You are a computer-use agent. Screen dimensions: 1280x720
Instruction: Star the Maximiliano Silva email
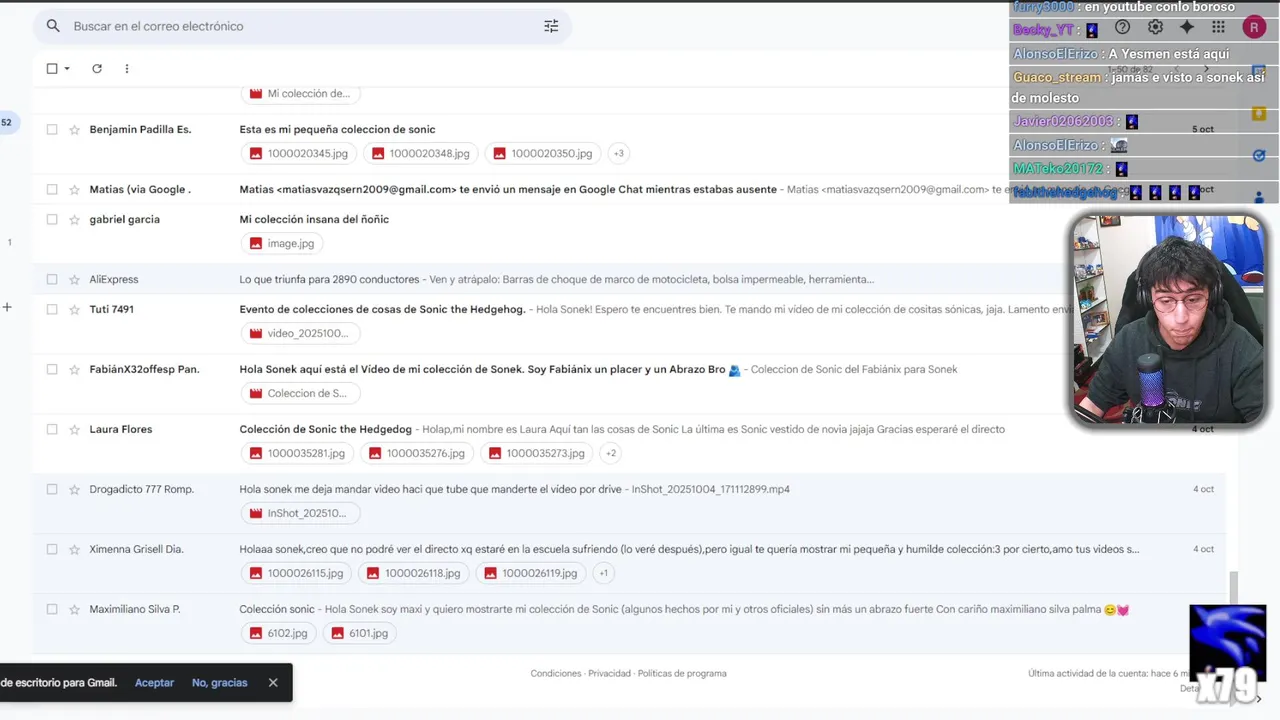(74, 610)
